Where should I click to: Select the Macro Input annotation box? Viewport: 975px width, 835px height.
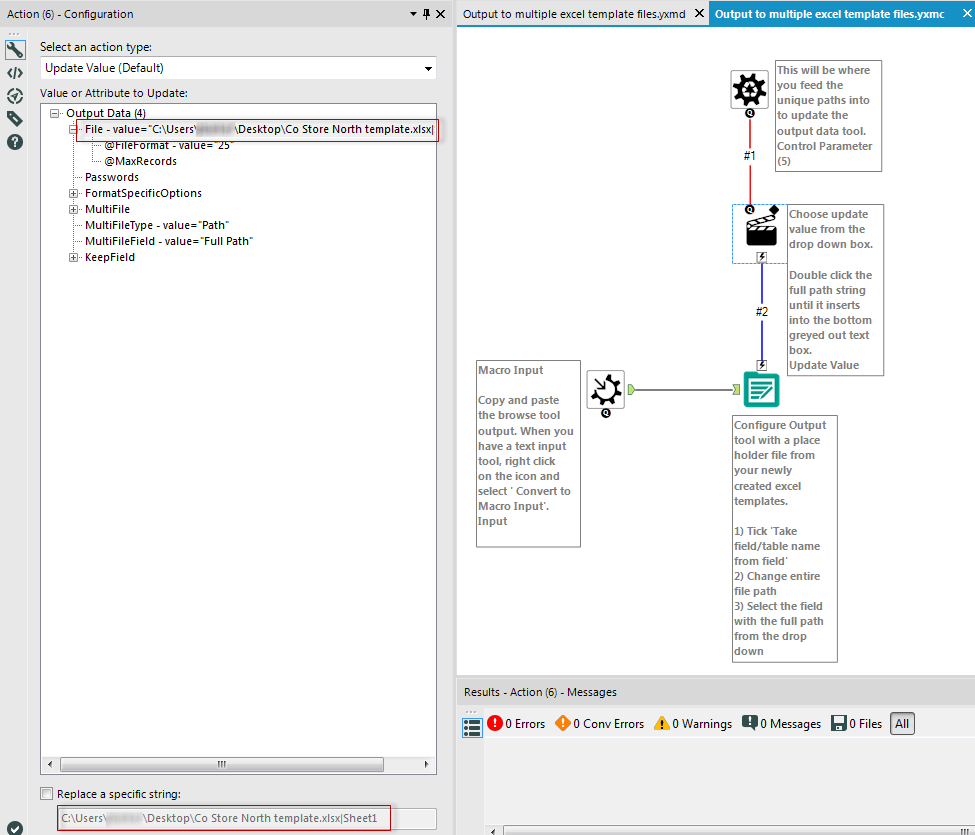click(x=529, y=453)
